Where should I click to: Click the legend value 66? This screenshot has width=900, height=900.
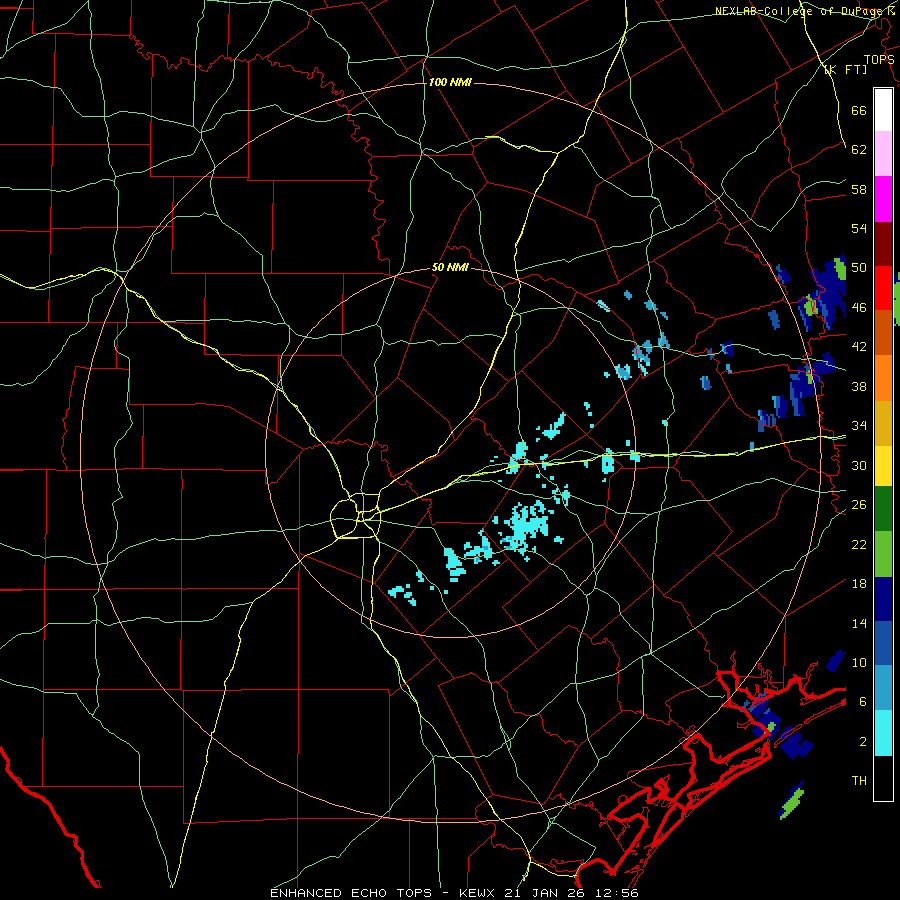[x=859, y=110]
